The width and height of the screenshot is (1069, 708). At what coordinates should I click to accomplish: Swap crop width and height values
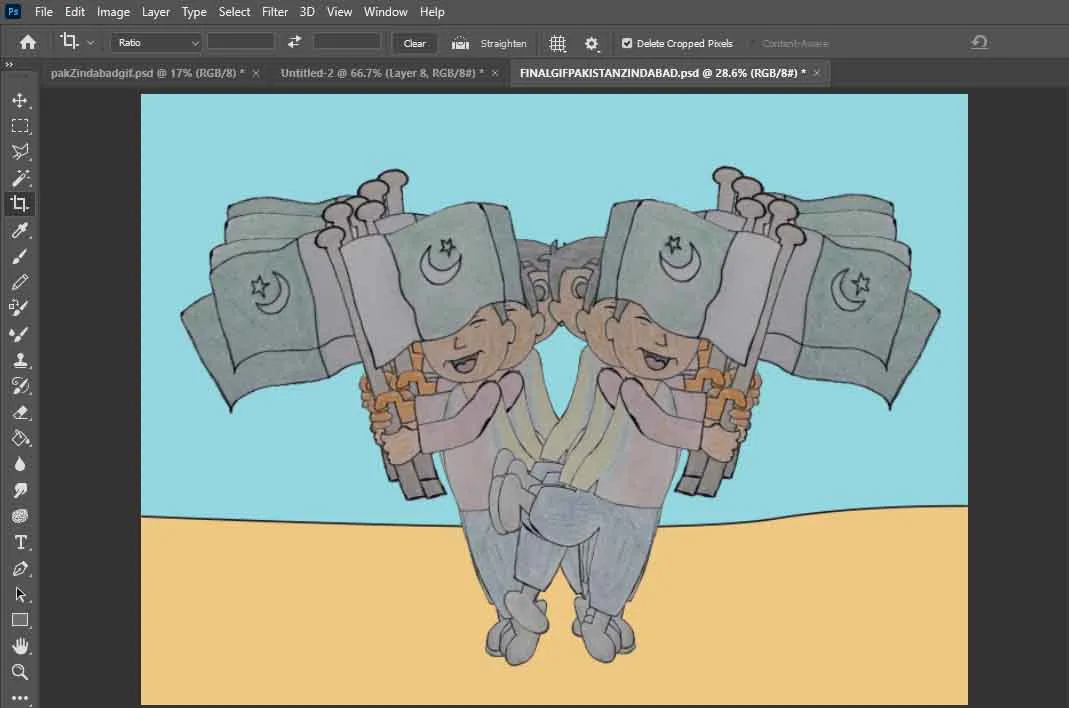[x=294, y=42]
